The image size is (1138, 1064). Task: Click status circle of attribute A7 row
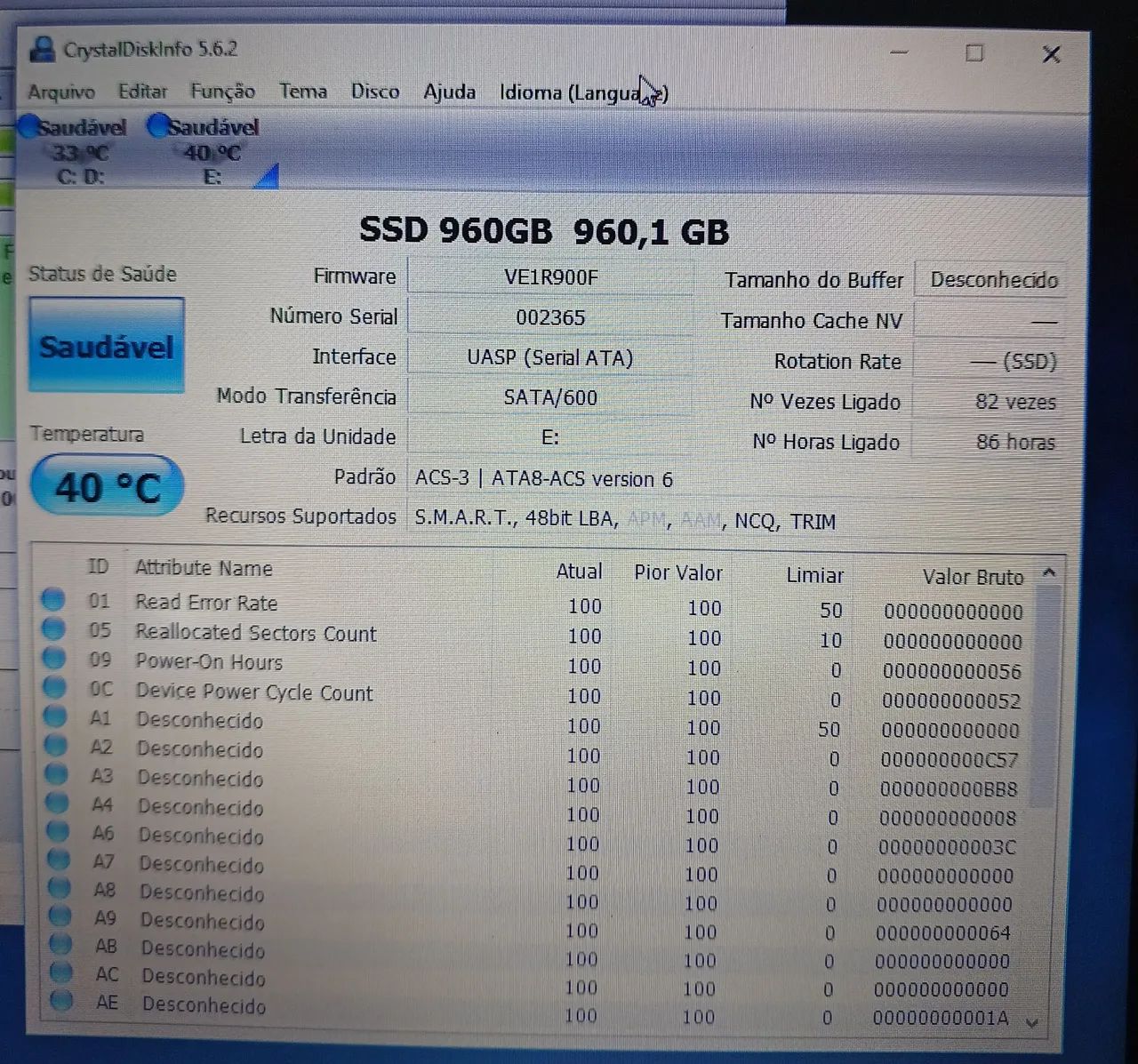click(x=59, y=860)
